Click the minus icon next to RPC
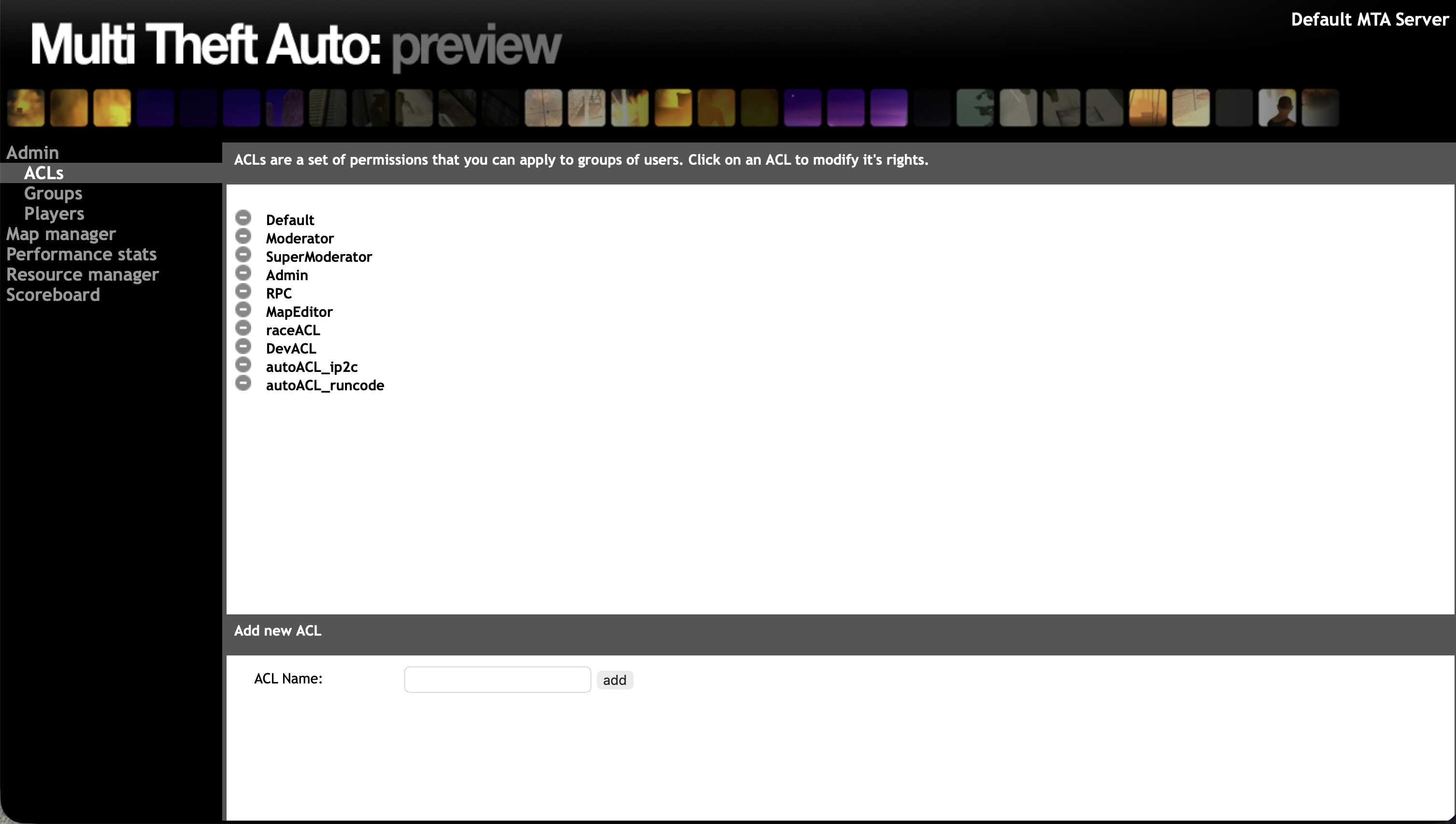Viewport: 1456px width, 824px height. click(243, 291)
